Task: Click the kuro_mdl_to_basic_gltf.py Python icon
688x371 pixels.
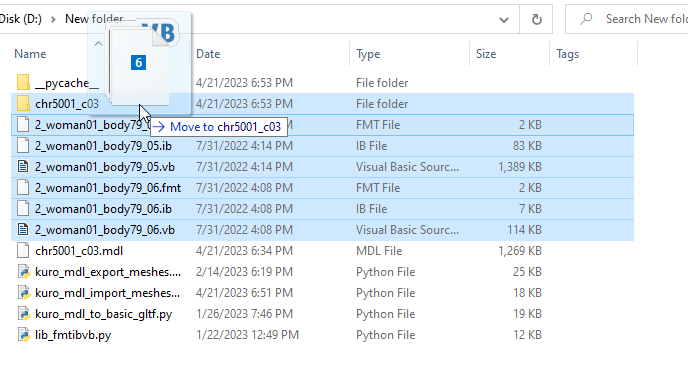Action: [x=23, y=314]
